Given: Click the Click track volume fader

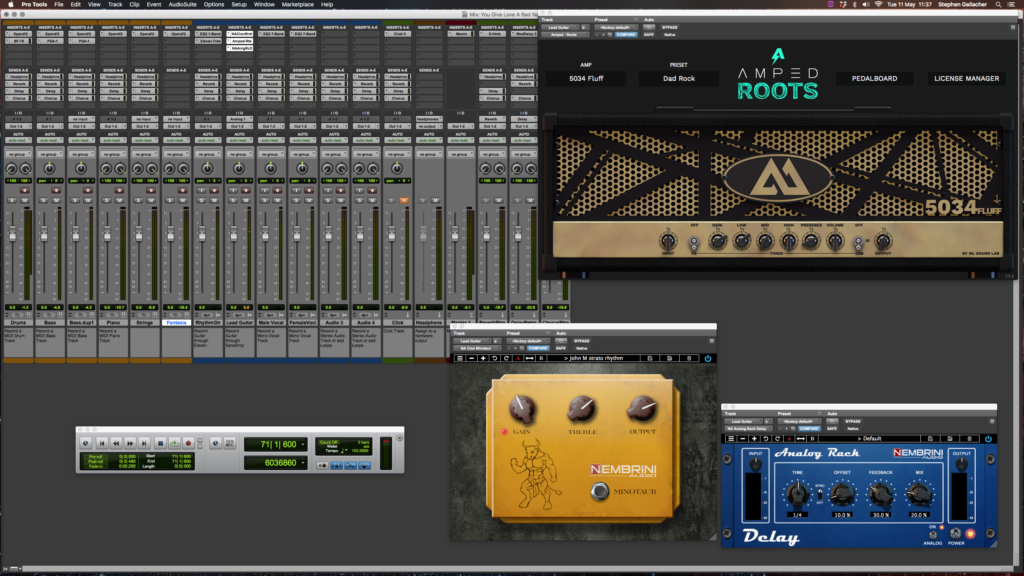Looking at the screenshot, I should [x=392, y=234].
